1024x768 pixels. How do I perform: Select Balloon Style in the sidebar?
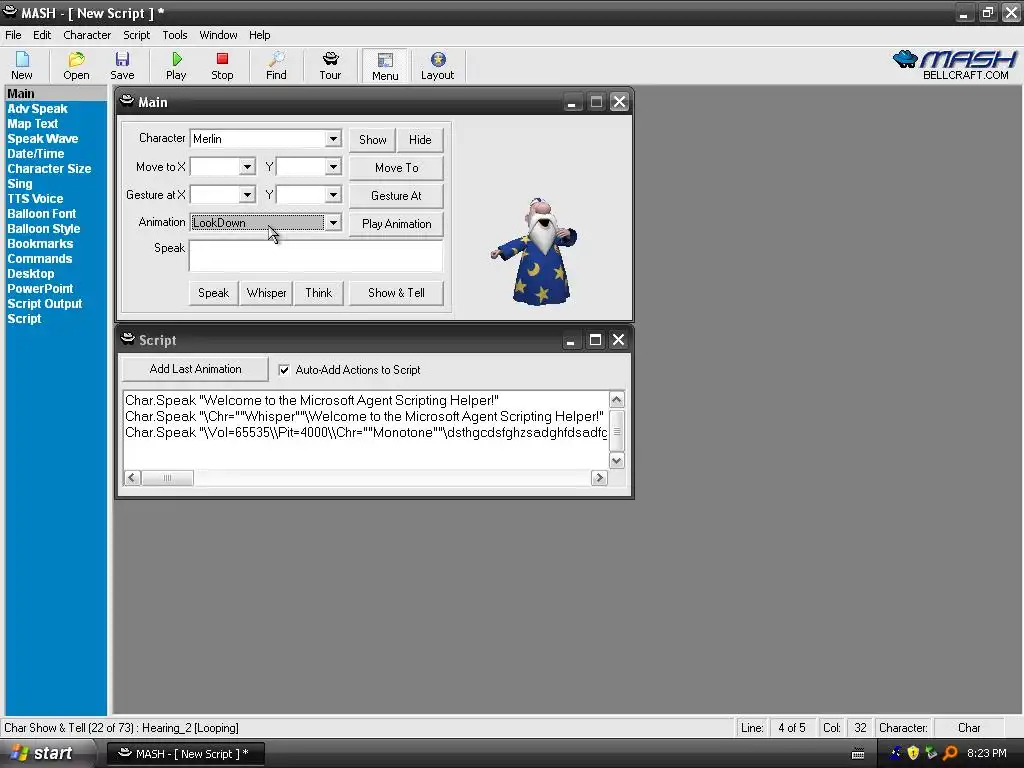click(x=44, y=229)
